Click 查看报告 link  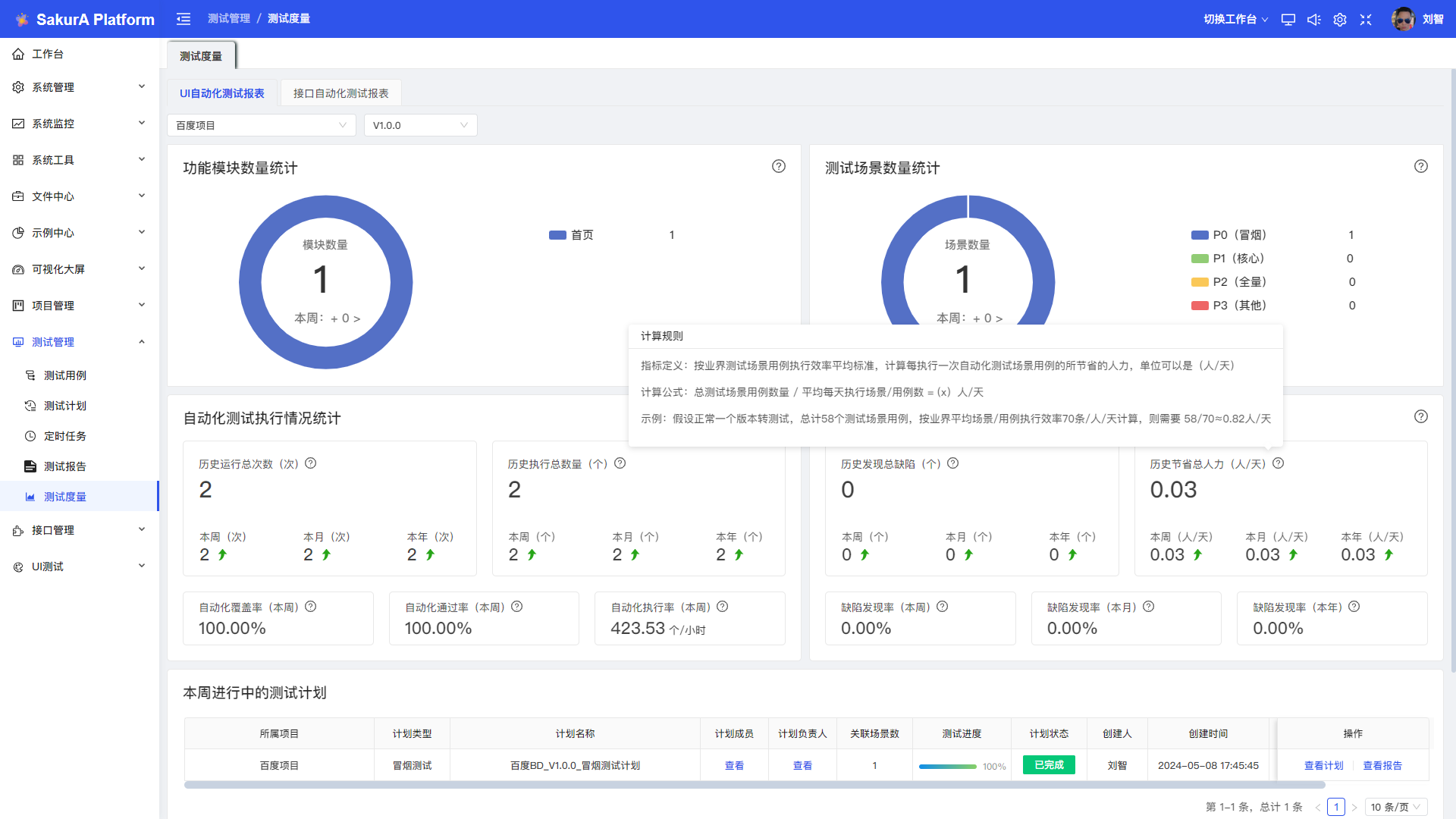point(1382,766)
